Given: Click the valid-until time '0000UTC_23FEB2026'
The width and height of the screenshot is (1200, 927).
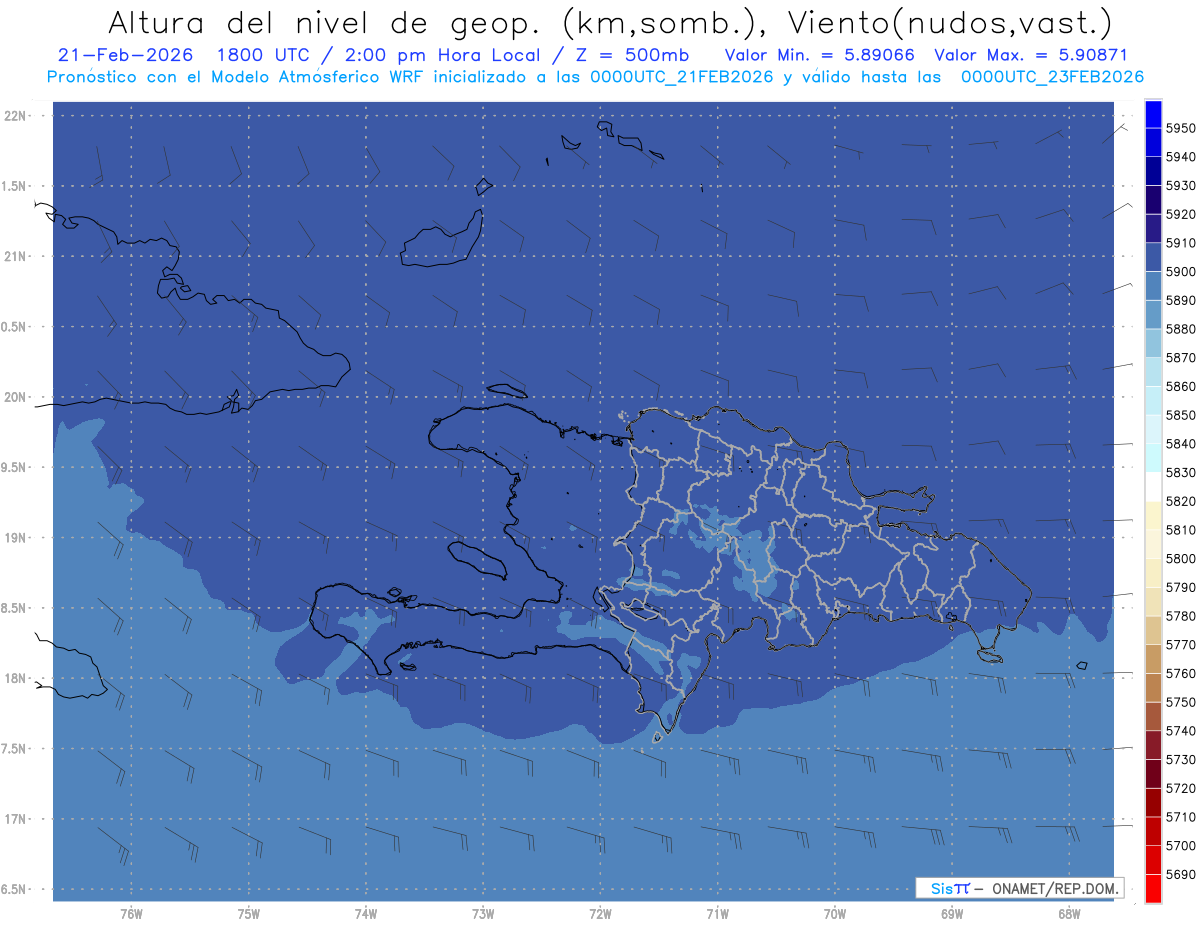Looking at the screenshot, I should tap(1052, 77).
